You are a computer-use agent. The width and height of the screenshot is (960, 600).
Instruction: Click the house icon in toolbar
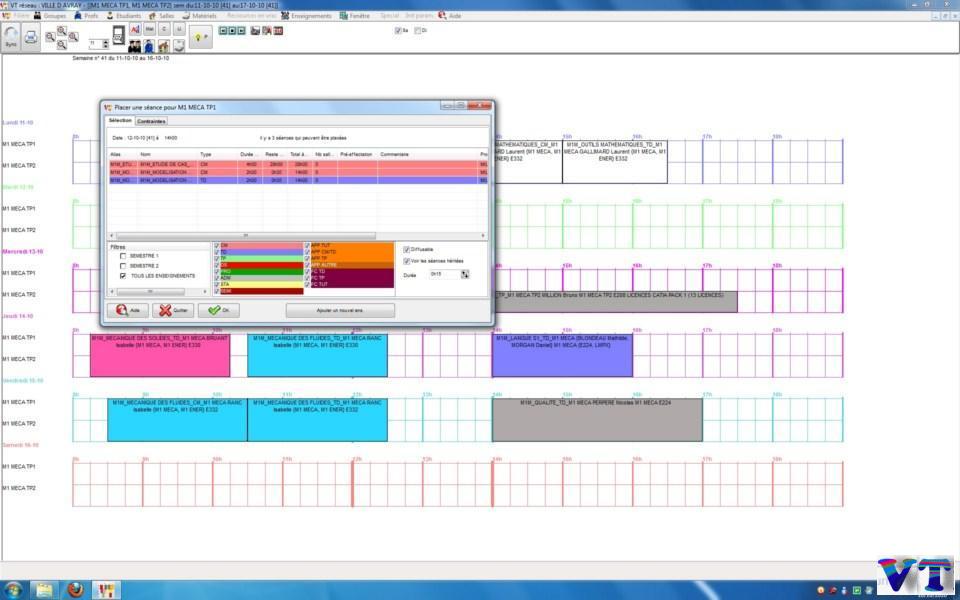point(164,46)
